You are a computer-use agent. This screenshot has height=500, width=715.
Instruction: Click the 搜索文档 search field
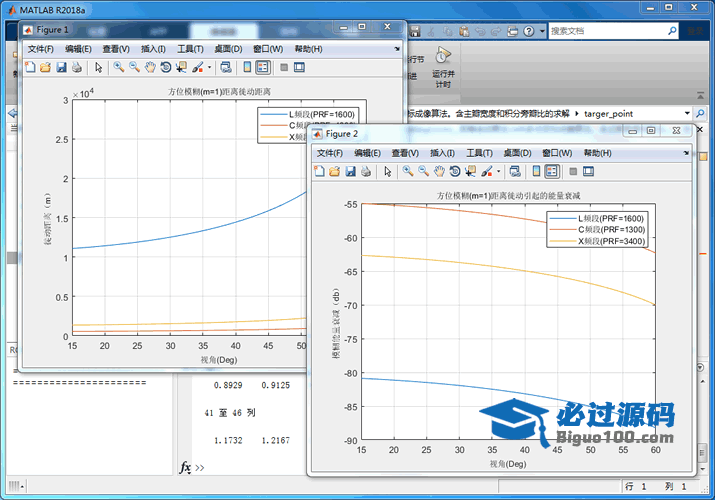607,31
